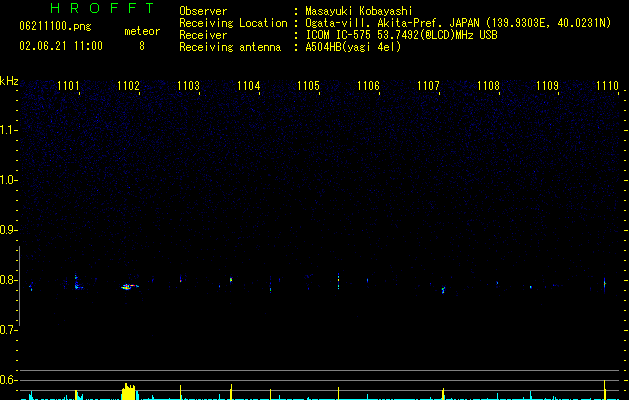
Task: Click the ICOM IC-575 receiver line
Action: [401, 35]
